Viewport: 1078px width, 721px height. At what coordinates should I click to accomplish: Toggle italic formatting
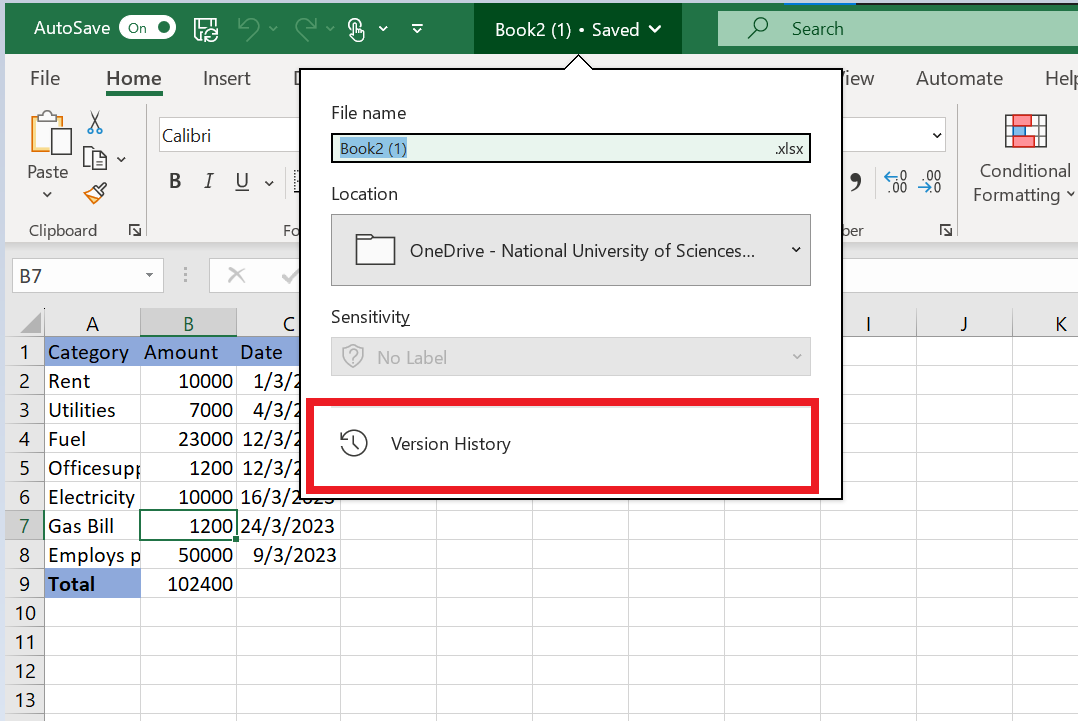pyautogui.click(x=208, y=181)
